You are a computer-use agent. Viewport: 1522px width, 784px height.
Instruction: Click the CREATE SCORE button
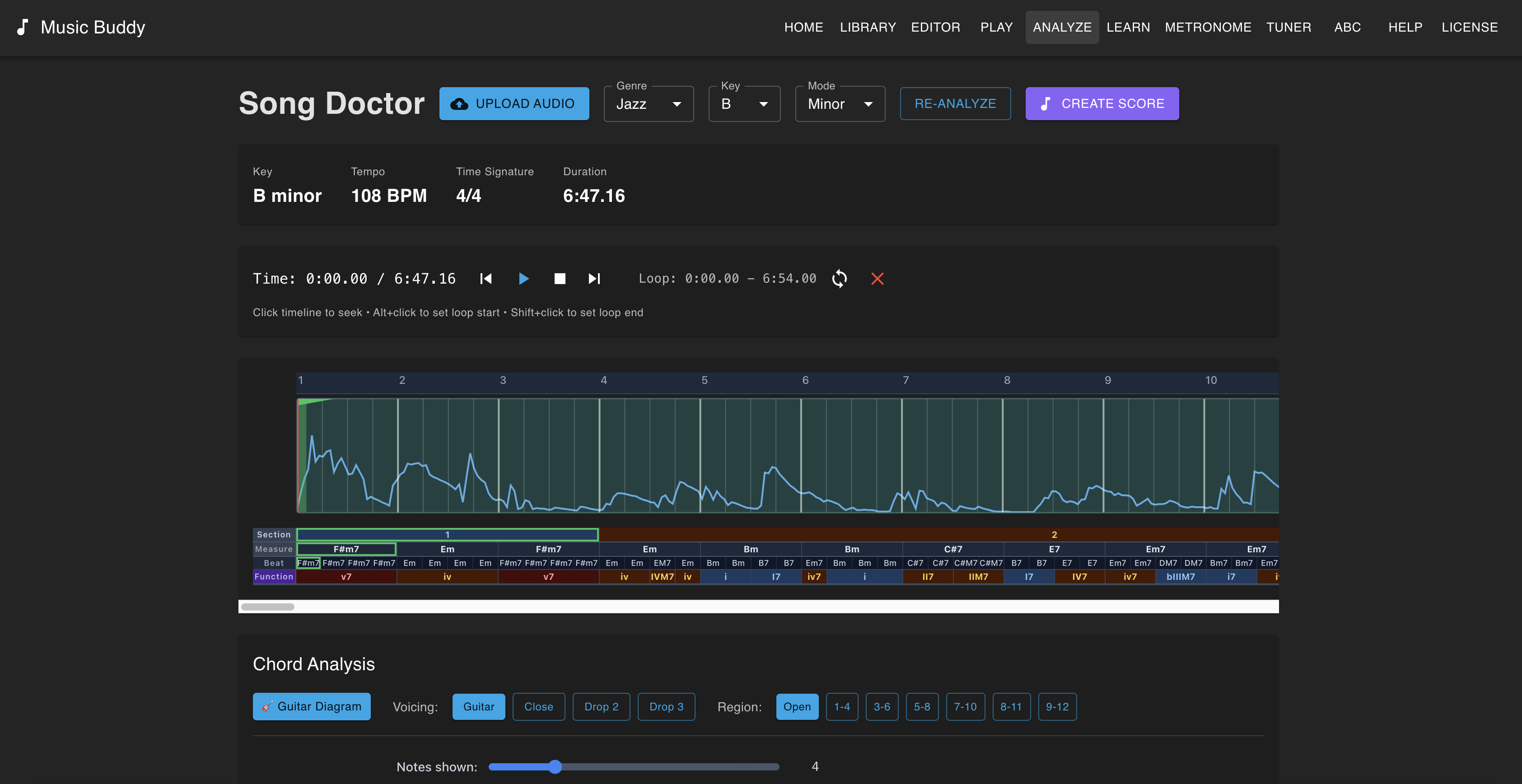[1102, 104]
